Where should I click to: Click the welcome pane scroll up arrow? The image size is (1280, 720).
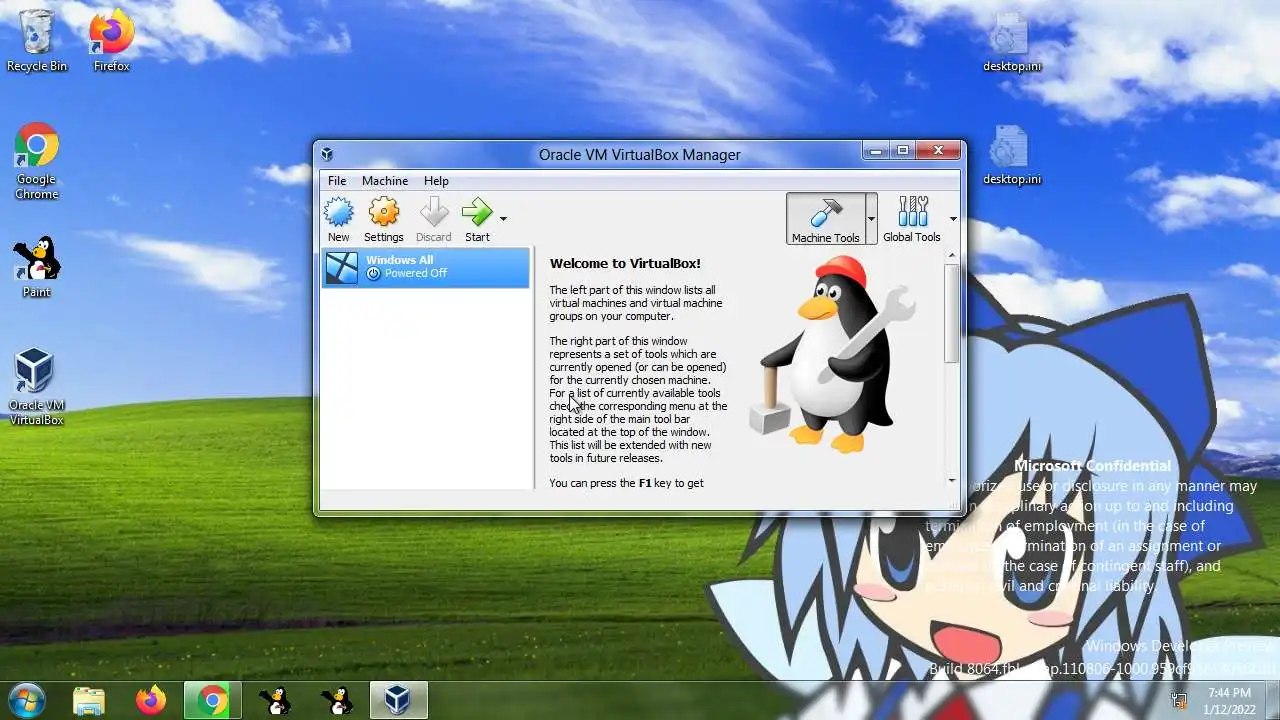click(x=952, y=256)
